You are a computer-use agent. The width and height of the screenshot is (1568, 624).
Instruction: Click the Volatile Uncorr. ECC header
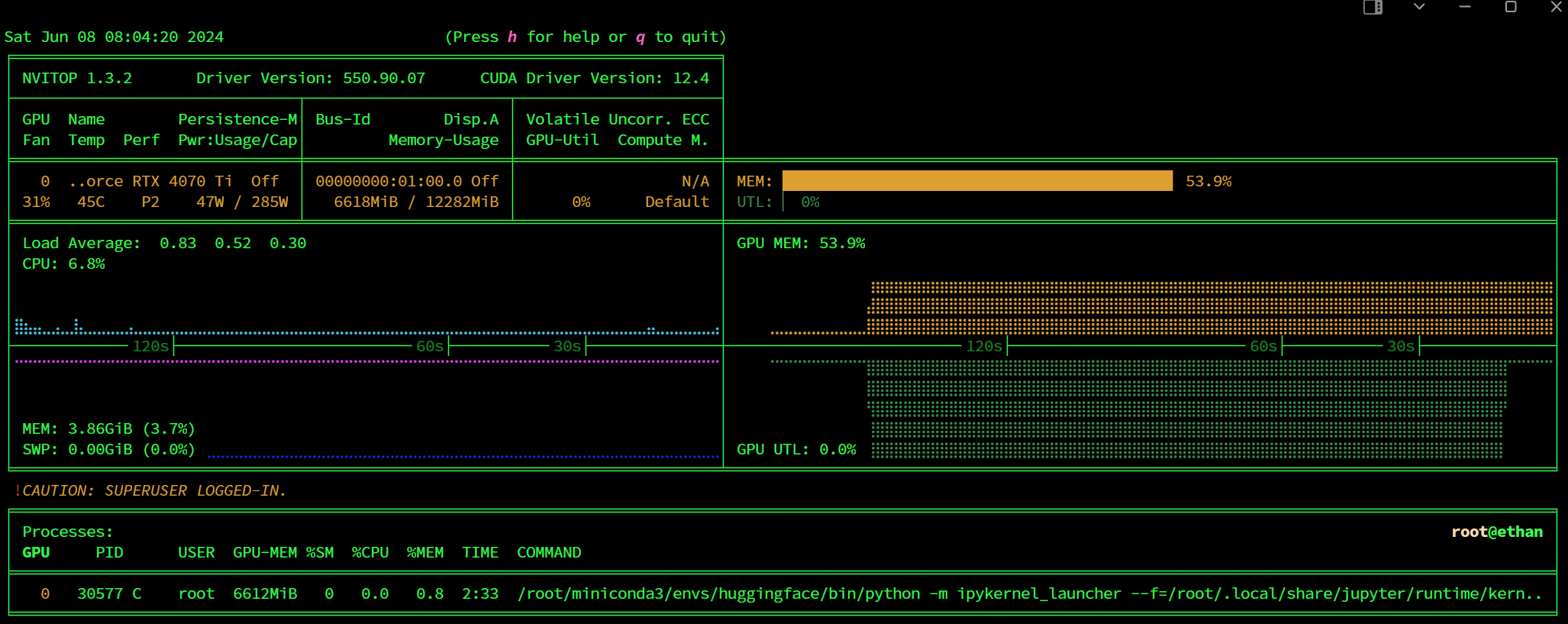(618, 119)
